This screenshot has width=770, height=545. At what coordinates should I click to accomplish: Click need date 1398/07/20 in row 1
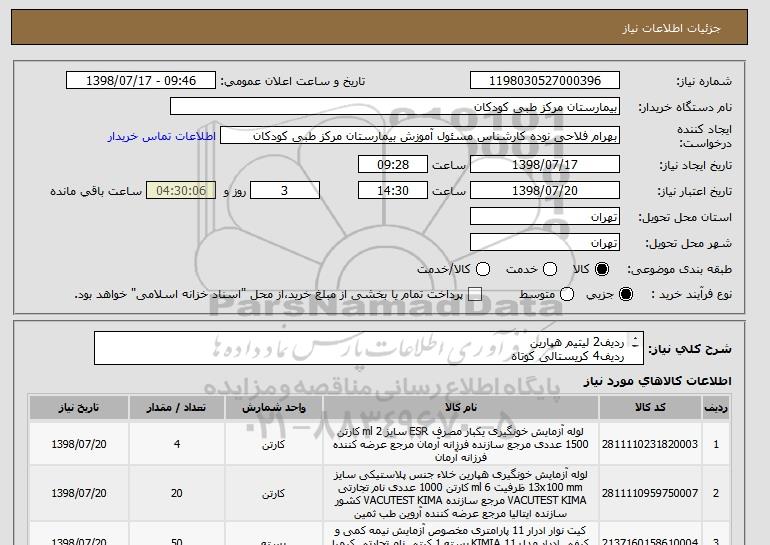point(79,444)
